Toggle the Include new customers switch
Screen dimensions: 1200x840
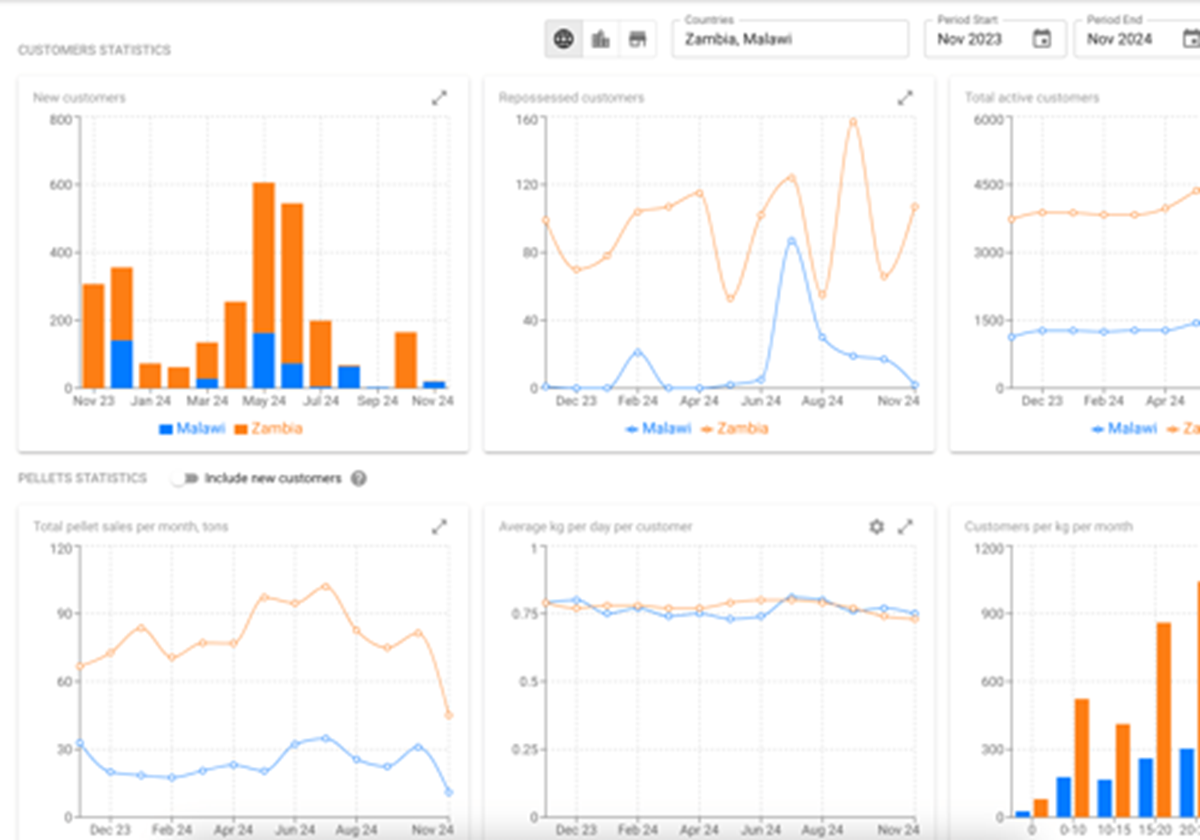point(184,478)
